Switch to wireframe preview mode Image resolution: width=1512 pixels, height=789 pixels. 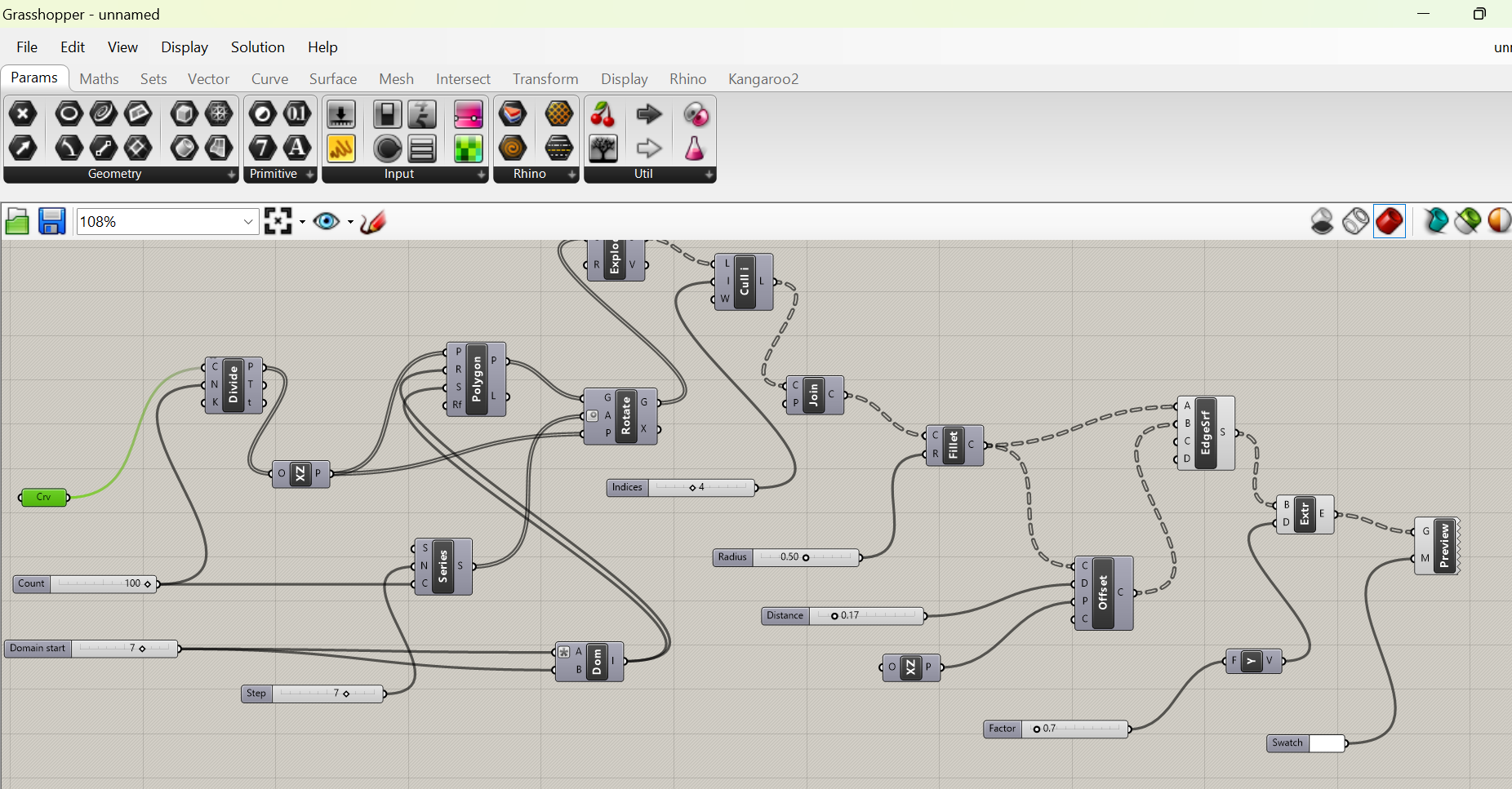coord(1355,221)
